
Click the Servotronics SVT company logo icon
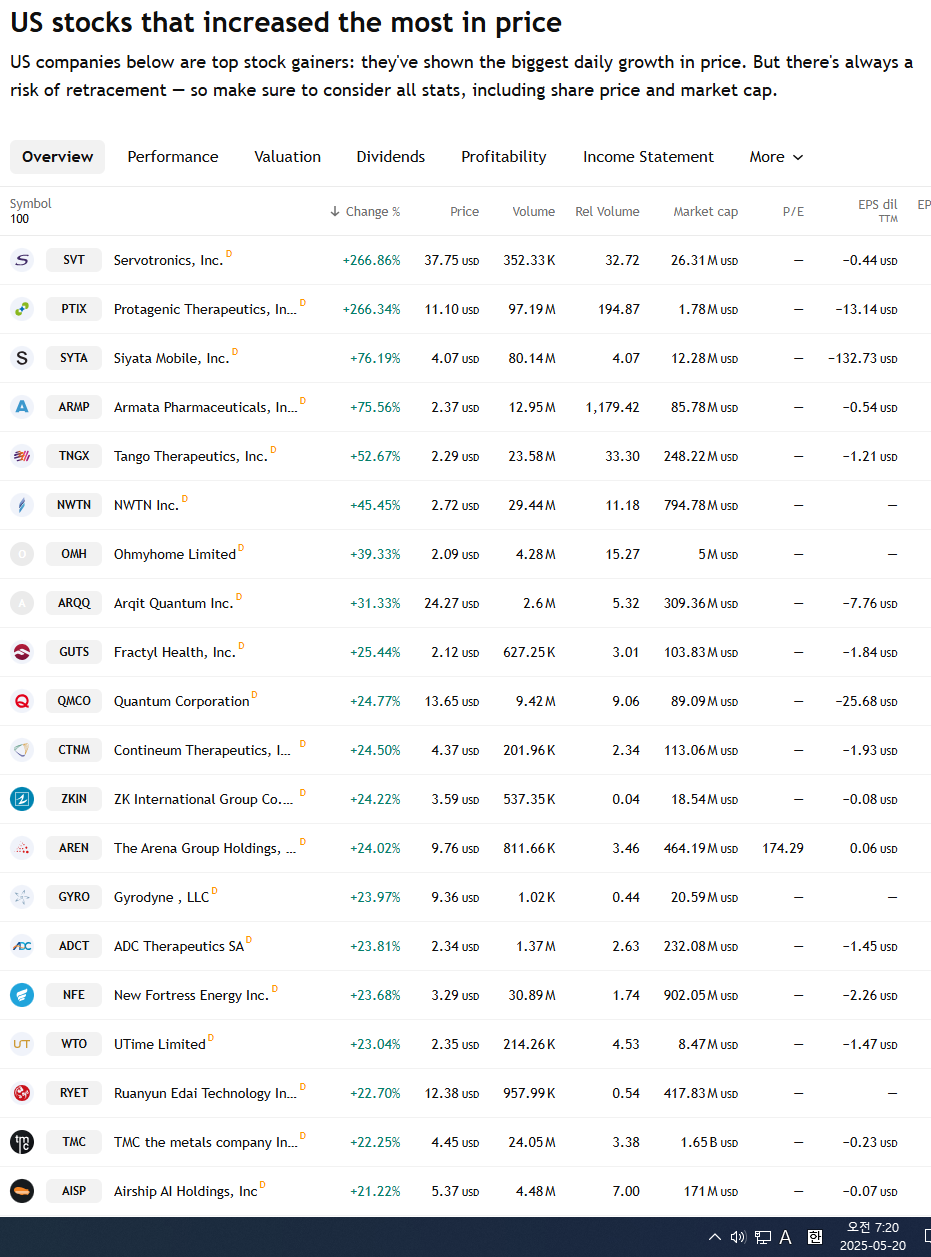coord(22,260)
